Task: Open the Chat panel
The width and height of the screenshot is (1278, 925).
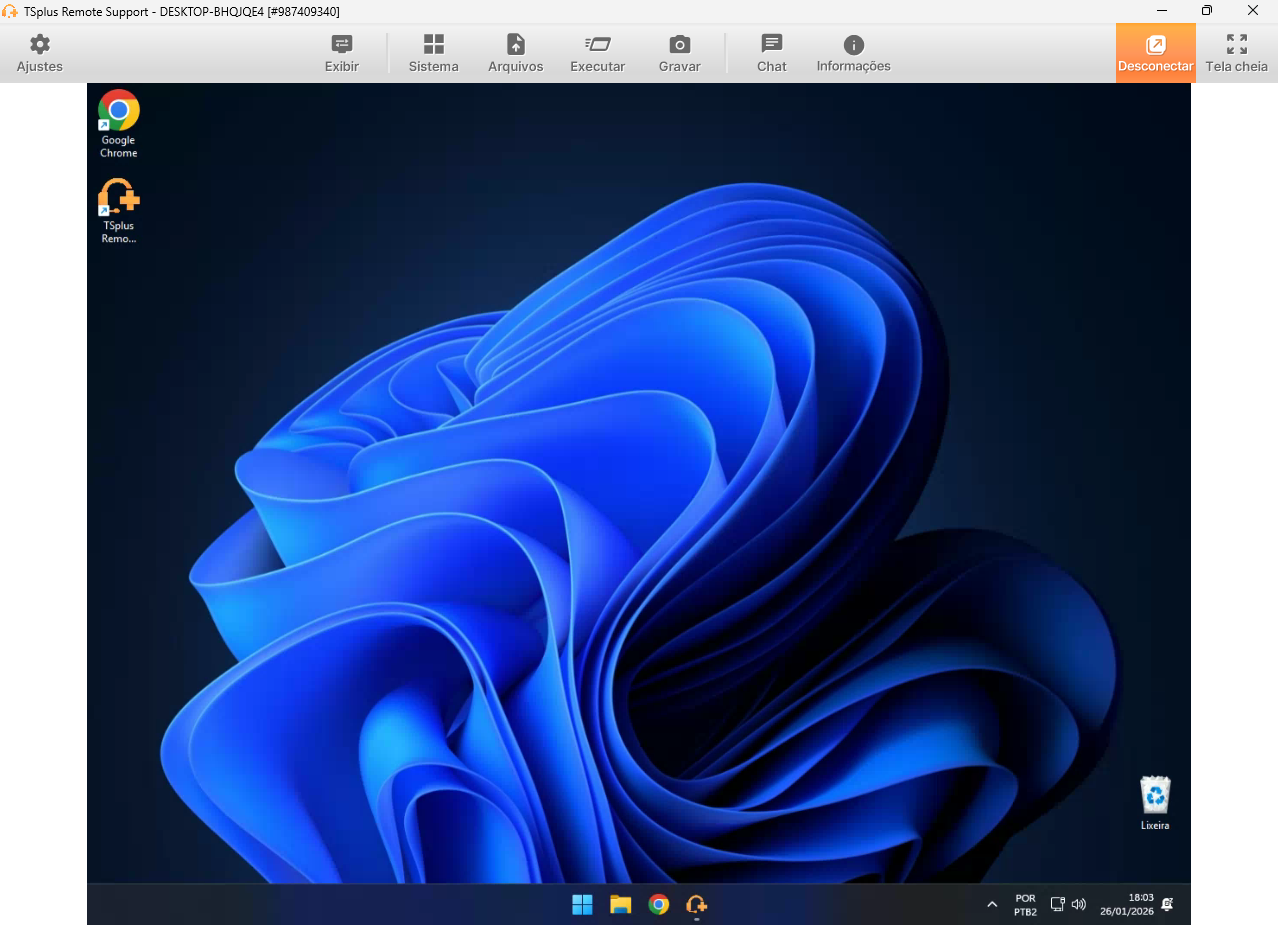Action: (771, 54)
